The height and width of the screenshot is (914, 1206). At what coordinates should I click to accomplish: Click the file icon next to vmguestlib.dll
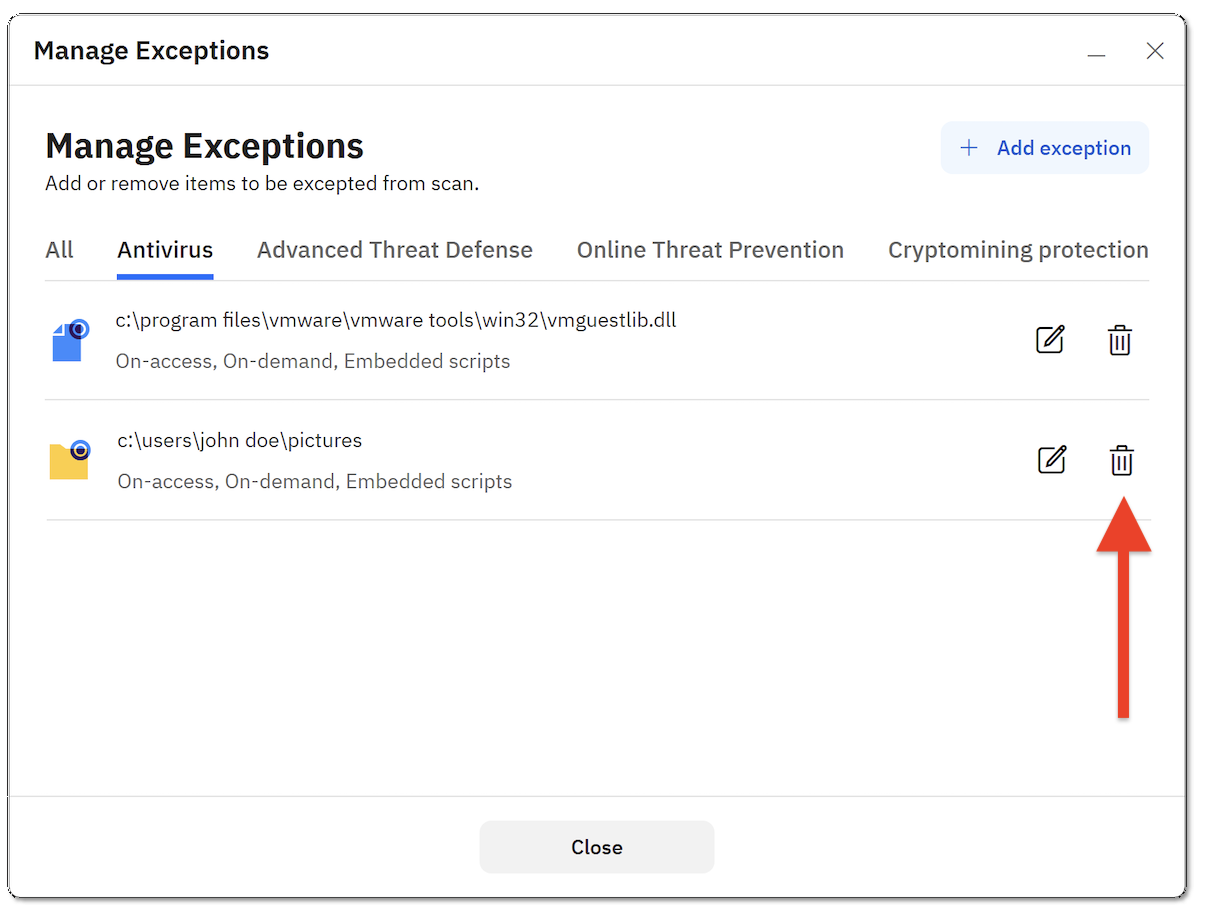[x=68, y=341]
